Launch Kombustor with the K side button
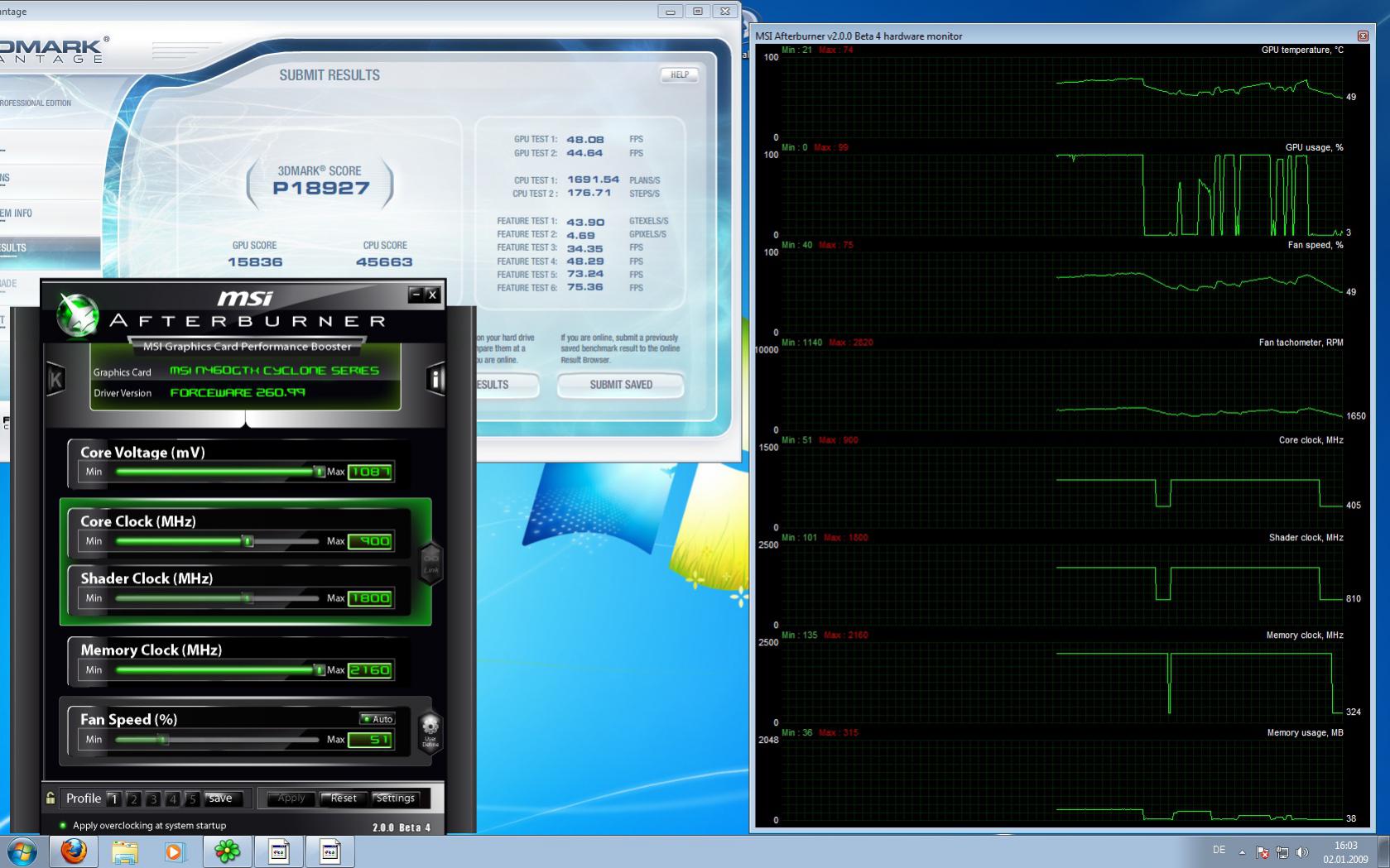 click(55, 380)
